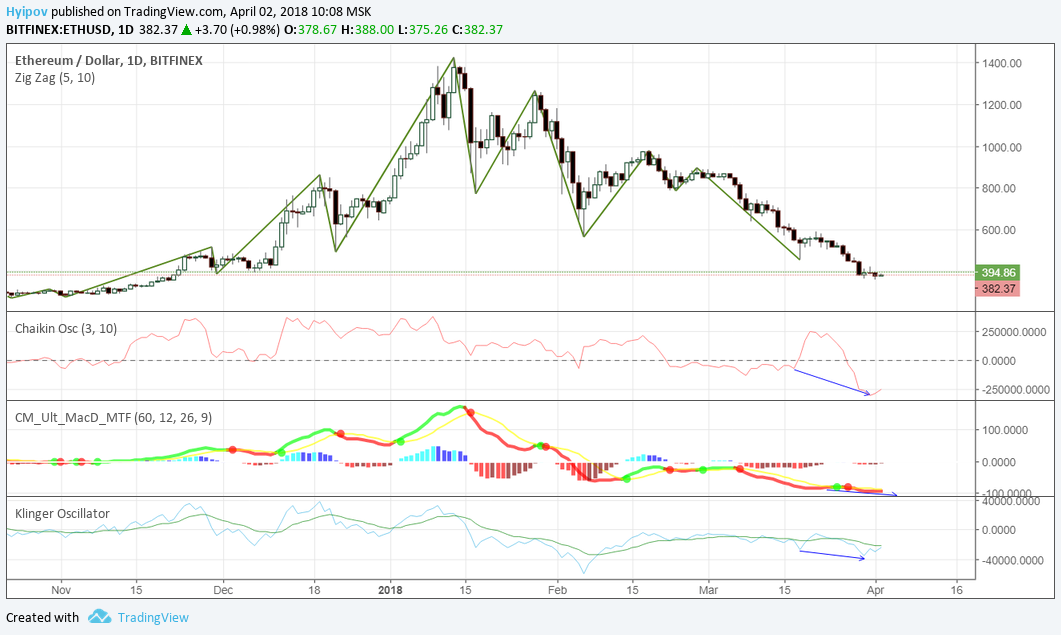
Task: Select the Ethereum / Dollar, 1D, BITFINEX title
Action: click(108, 60)
